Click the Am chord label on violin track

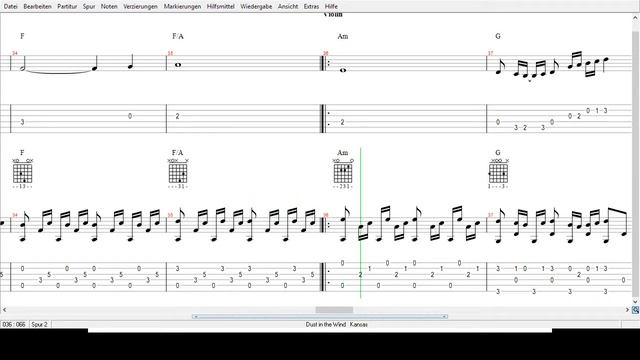coord(343,36)
